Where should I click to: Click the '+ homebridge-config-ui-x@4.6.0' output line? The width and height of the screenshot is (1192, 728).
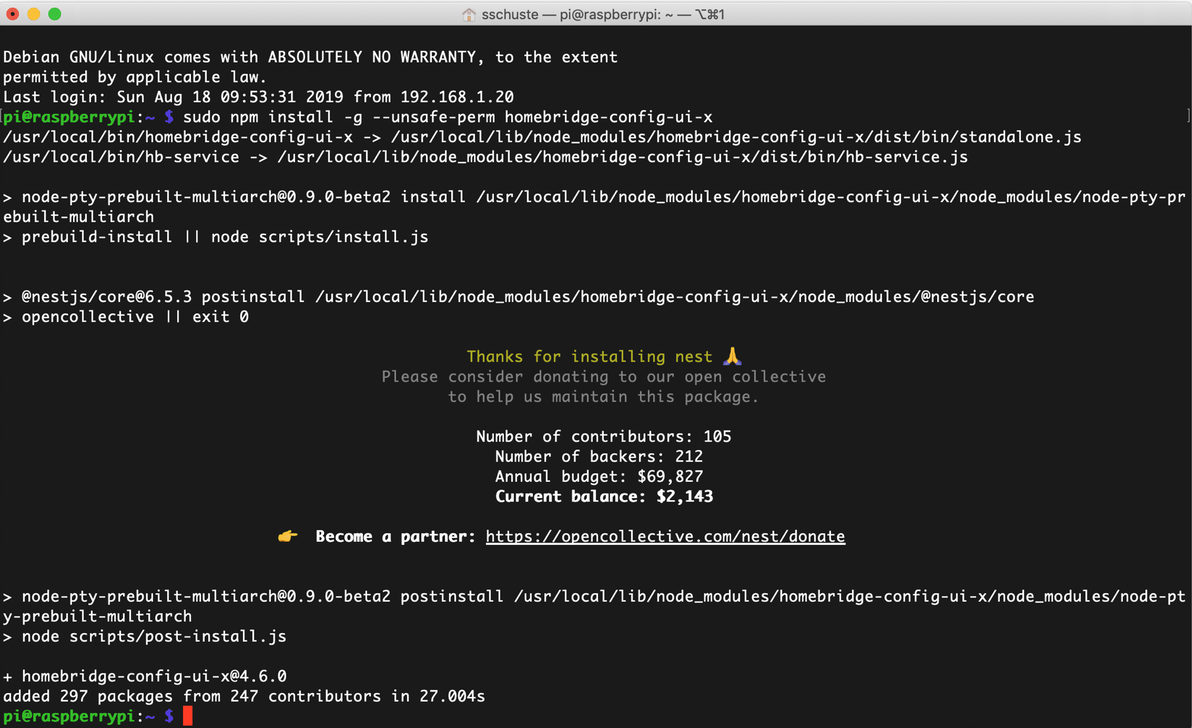point(145,676)
